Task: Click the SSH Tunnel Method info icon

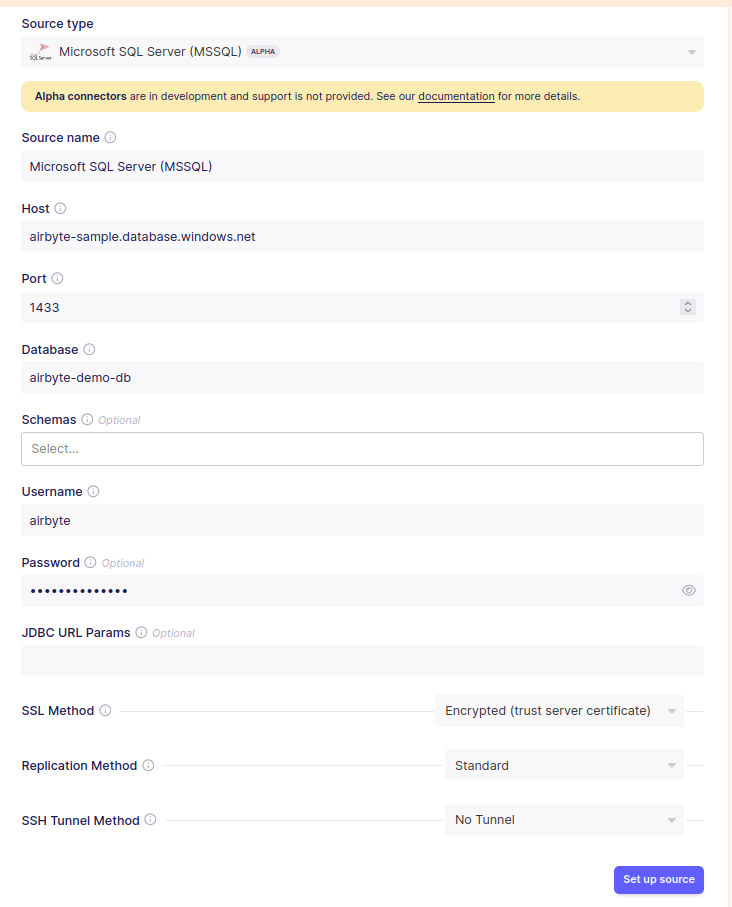Action: tap(150, 820)
